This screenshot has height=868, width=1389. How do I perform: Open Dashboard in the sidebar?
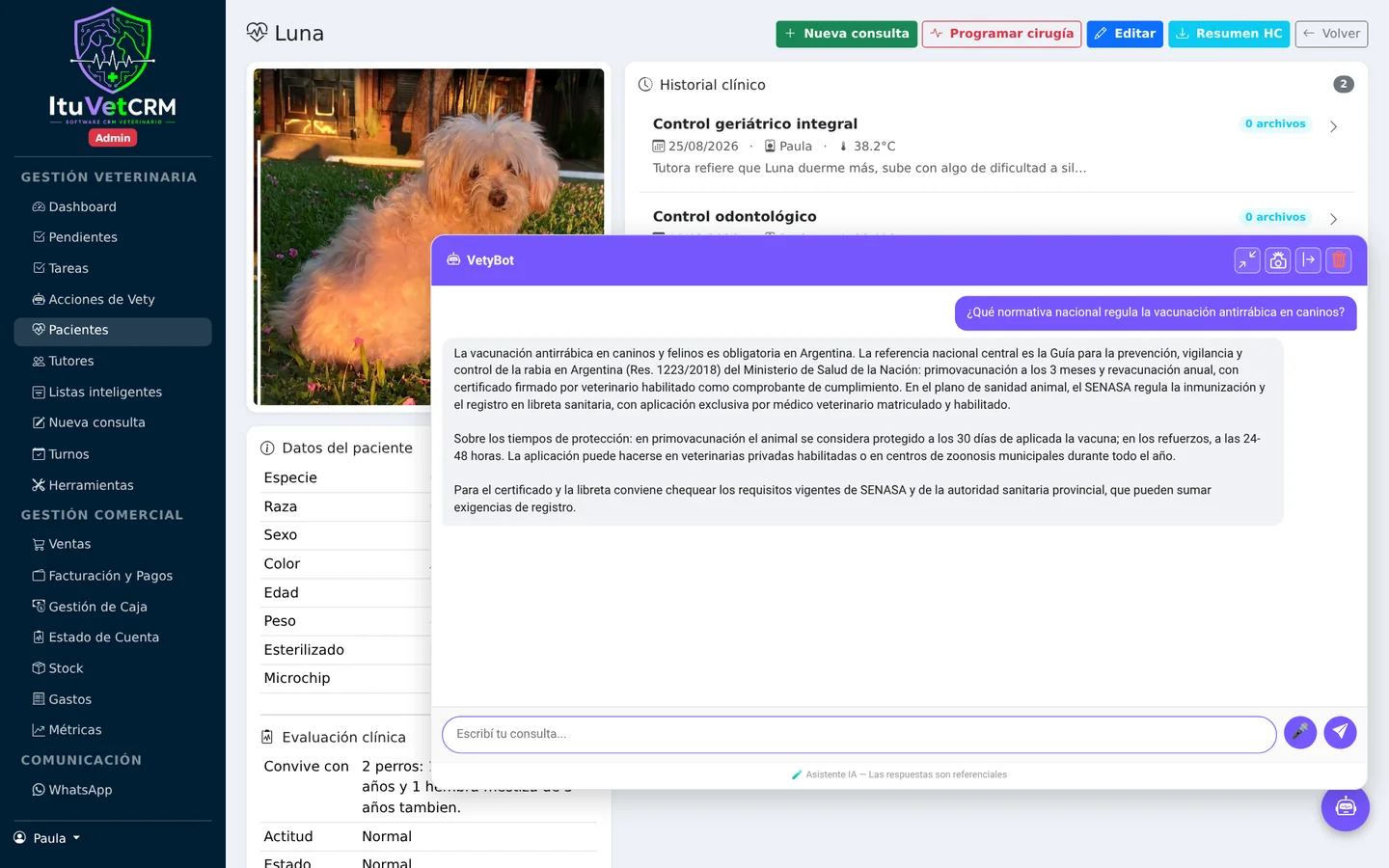(x=113, y=206)
